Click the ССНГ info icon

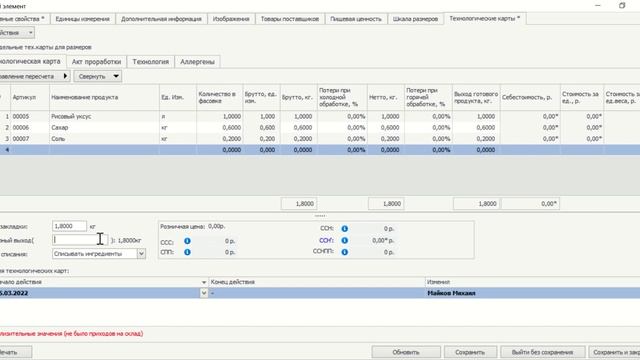tap(344, 240)
